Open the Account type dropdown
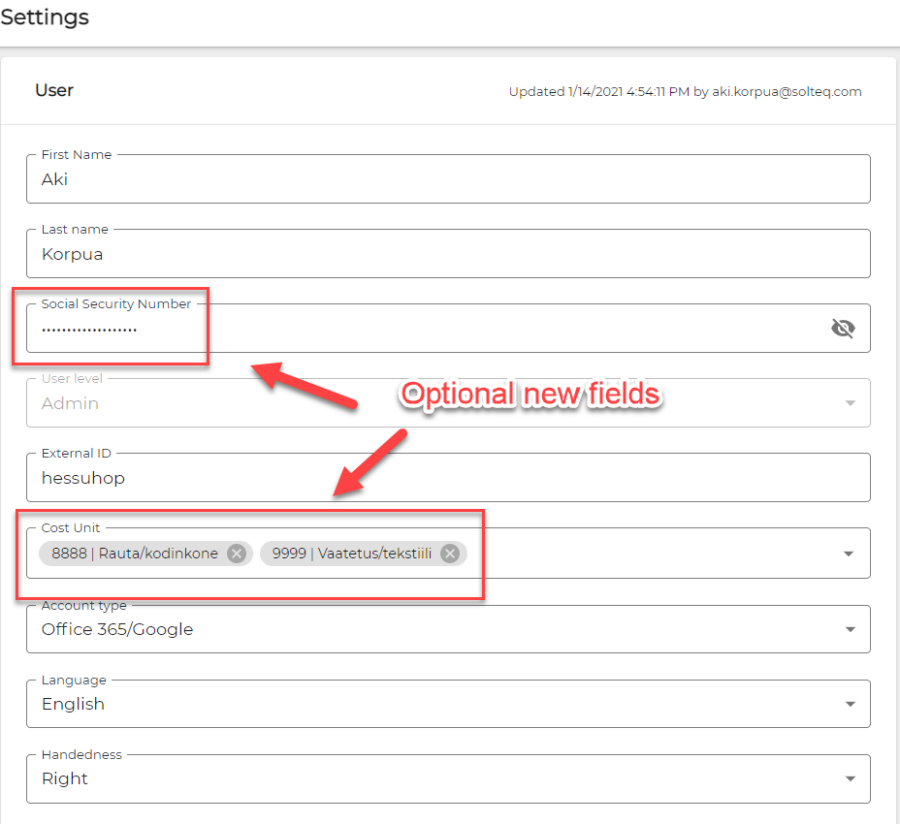 [850, 629]
